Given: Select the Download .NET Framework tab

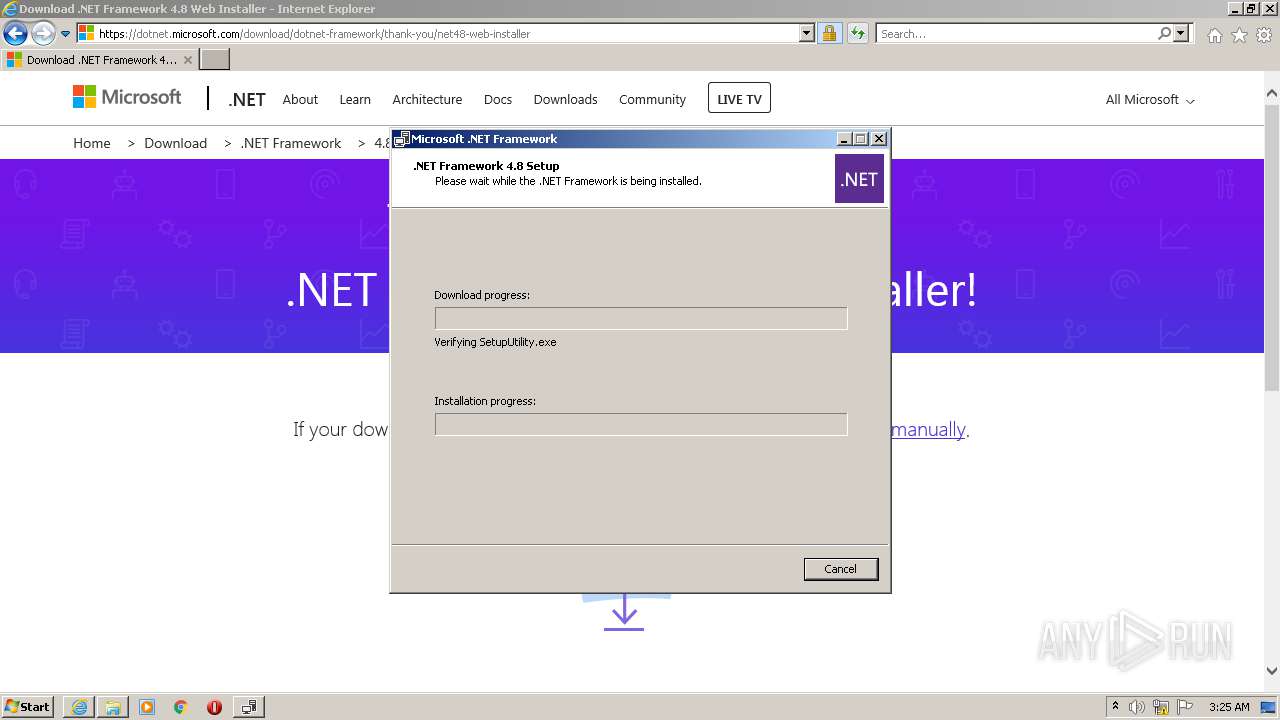Looking at the screenshot, I should click(99, 60).
